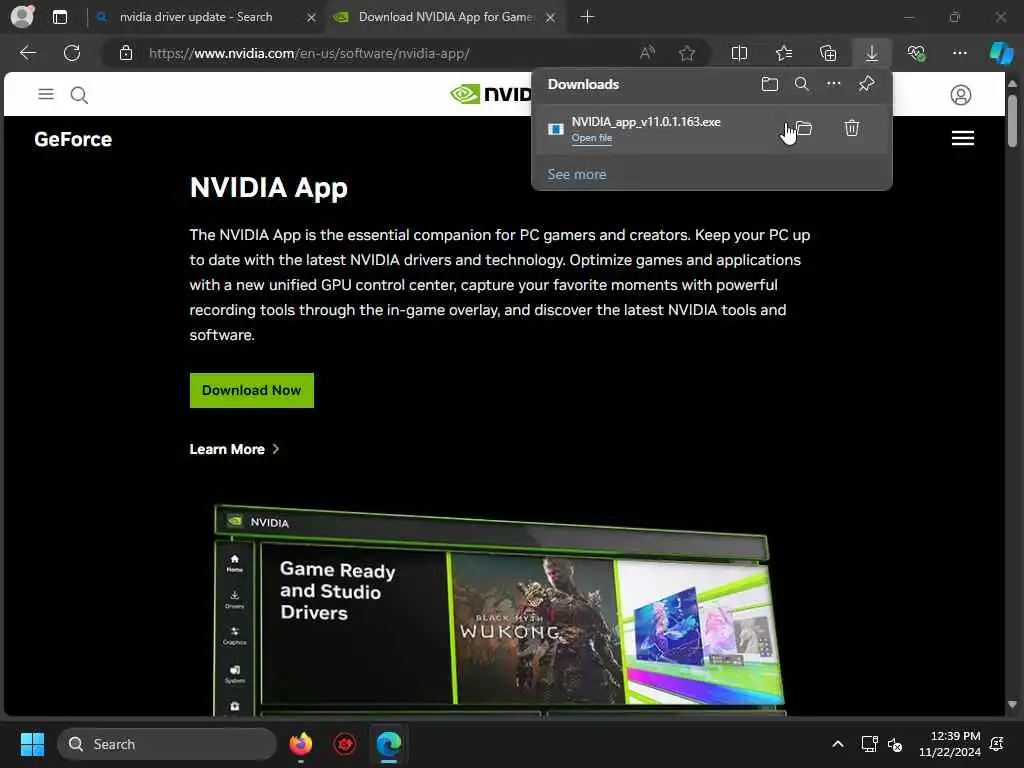Click Open file under NVIDIA_app download
The width and height of the screenshot is (1024, 768).
tap(592, 138)
